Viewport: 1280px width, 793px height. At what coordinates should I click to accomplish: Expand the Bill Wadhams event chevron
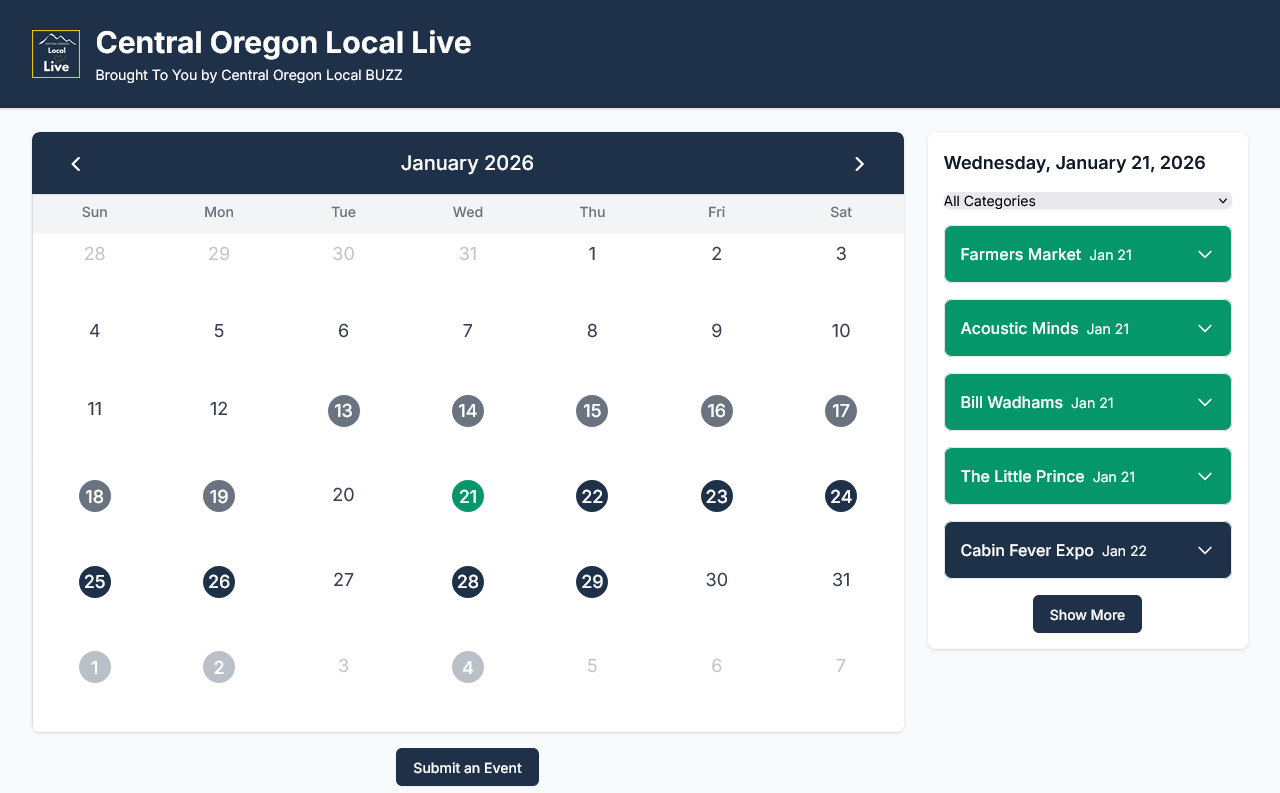pyautogui.click(x=1205, y=402)
